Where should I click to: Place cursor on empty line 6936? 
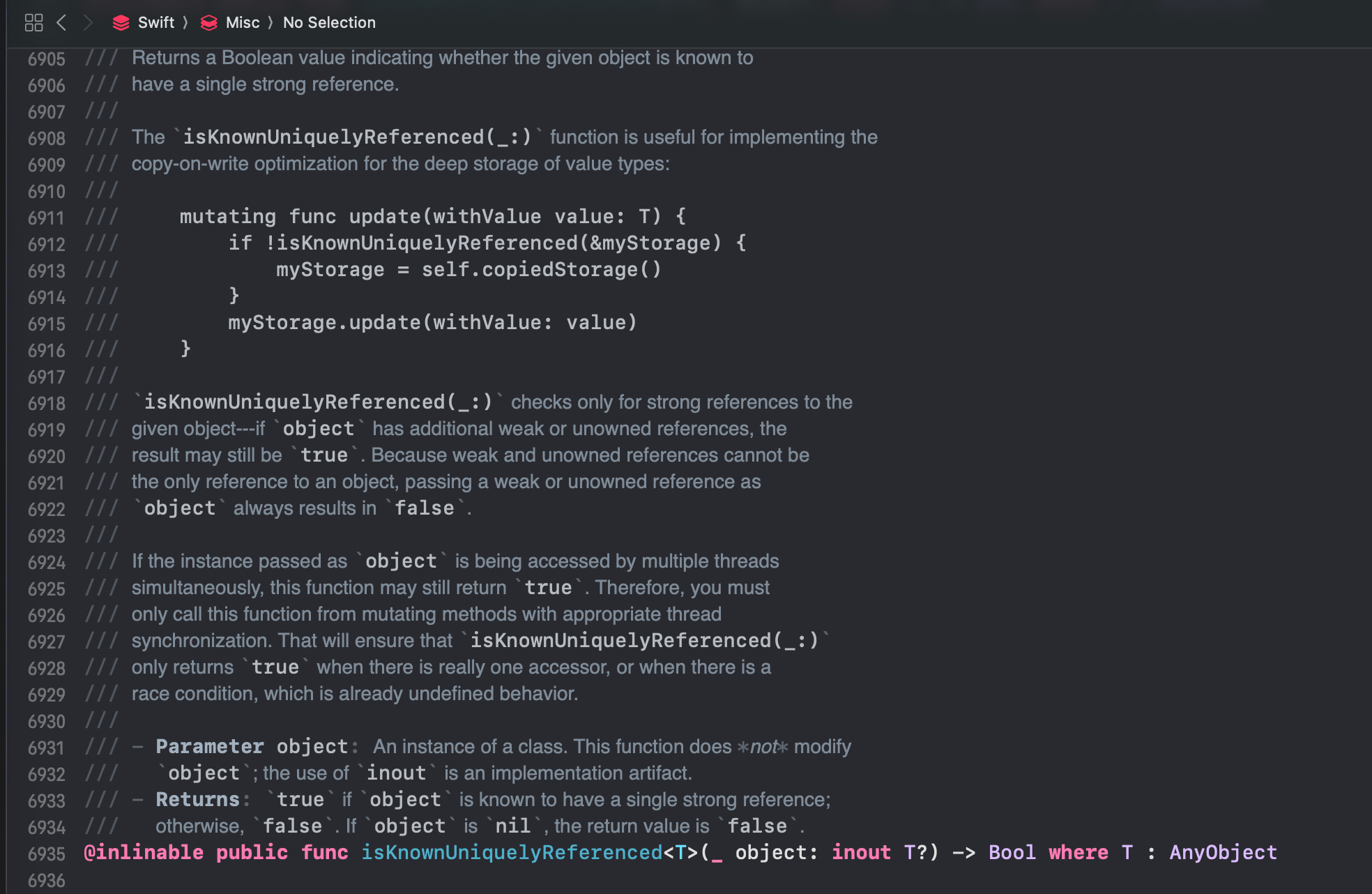279,880
